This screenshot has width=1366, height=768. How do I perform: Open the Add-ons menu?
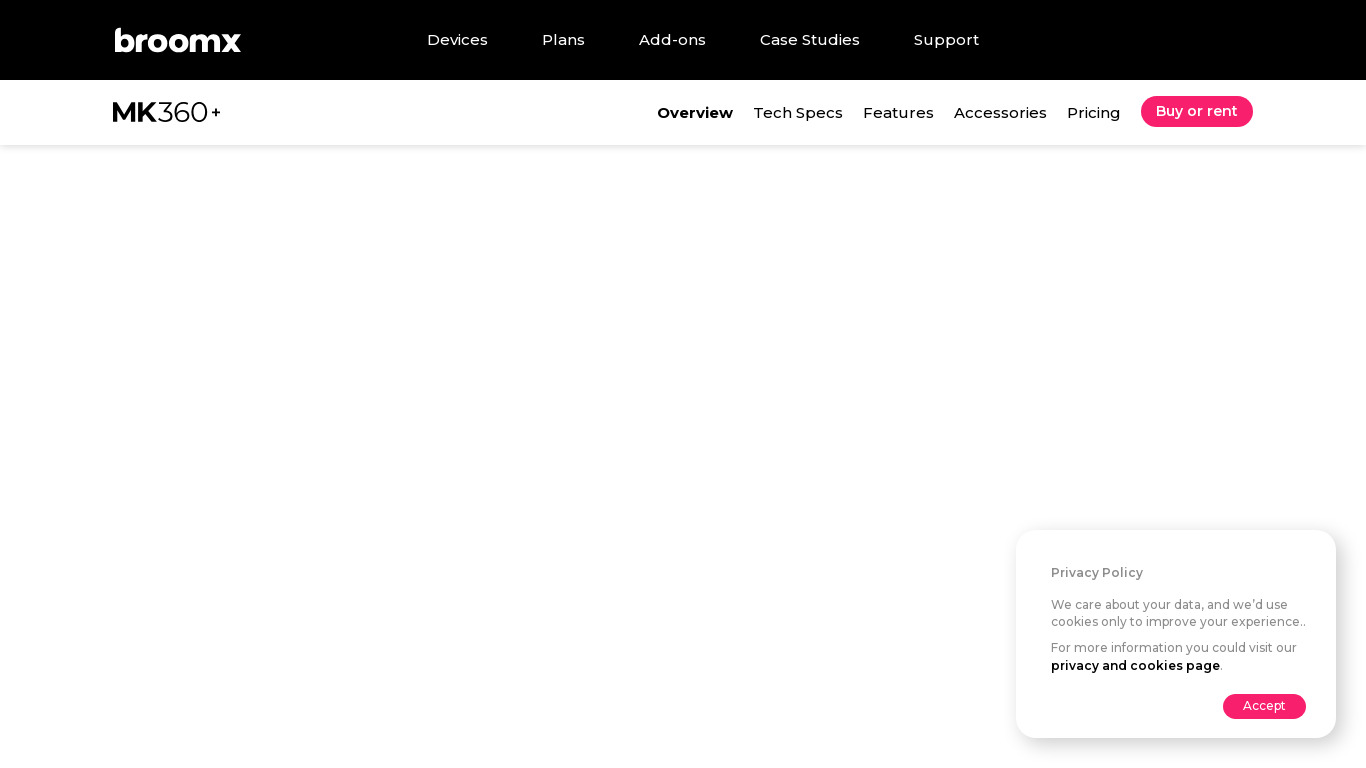coord(672,40)
